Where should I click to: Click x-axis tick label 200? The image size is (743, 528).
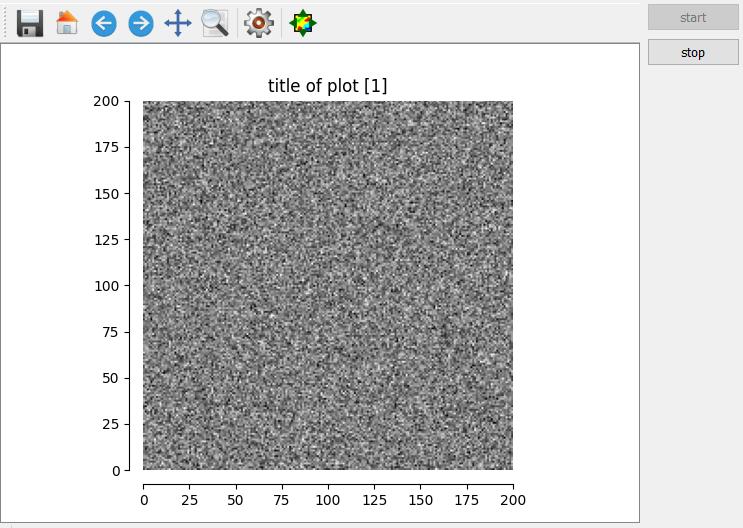[x=513, y=500]
